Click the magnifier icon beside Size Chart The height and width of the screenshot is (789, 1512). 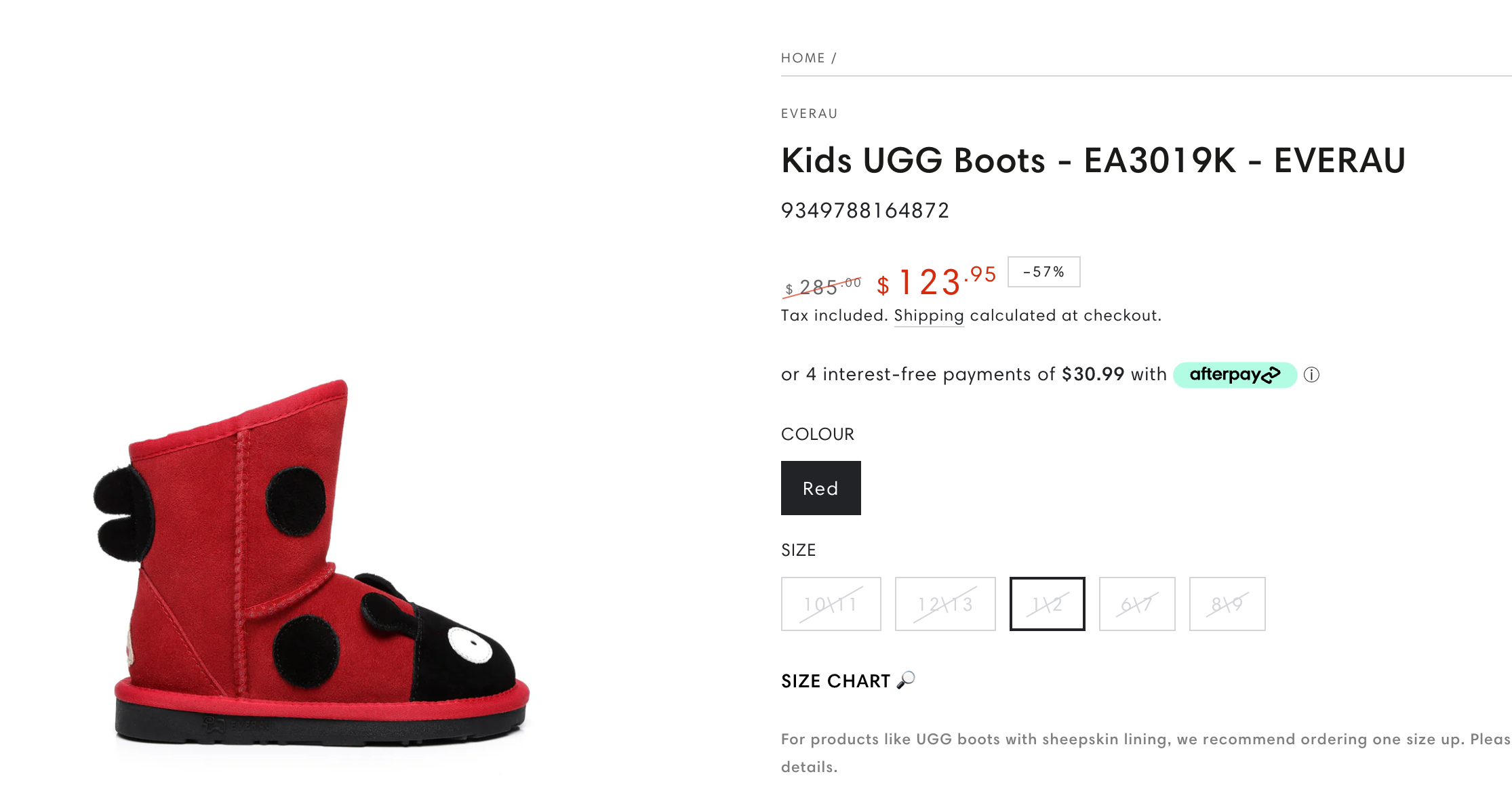[906, 680]
